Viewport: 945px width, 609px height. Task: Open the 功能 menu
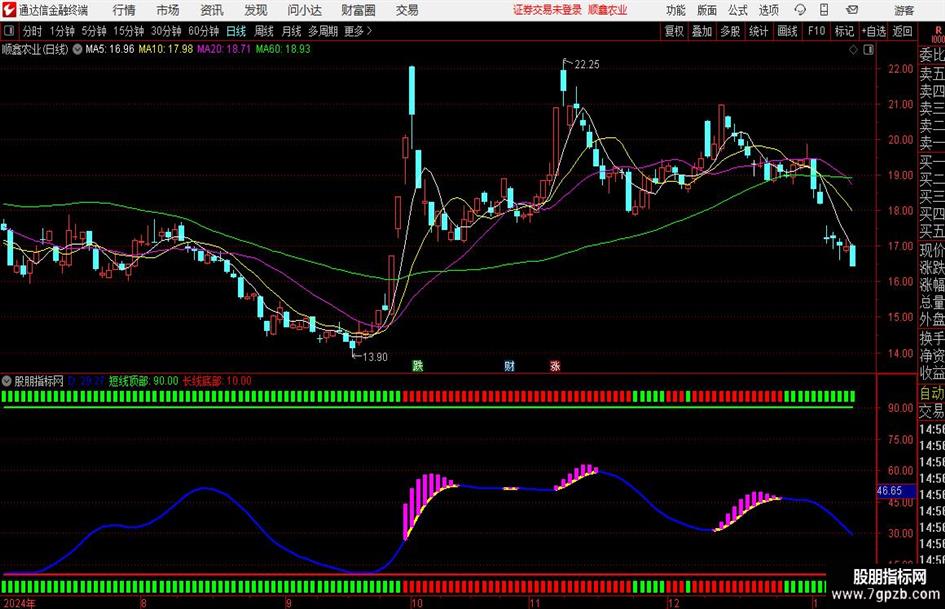pyautogui.click(x=676, y=10)
